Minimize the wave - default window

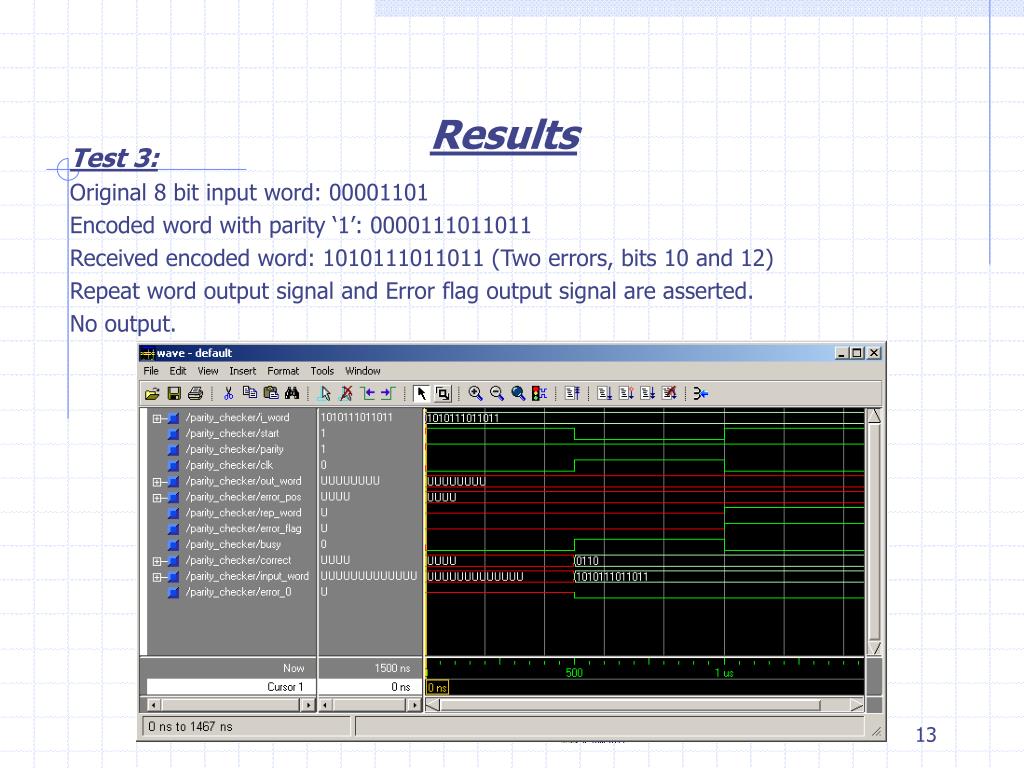coord(842,353)
